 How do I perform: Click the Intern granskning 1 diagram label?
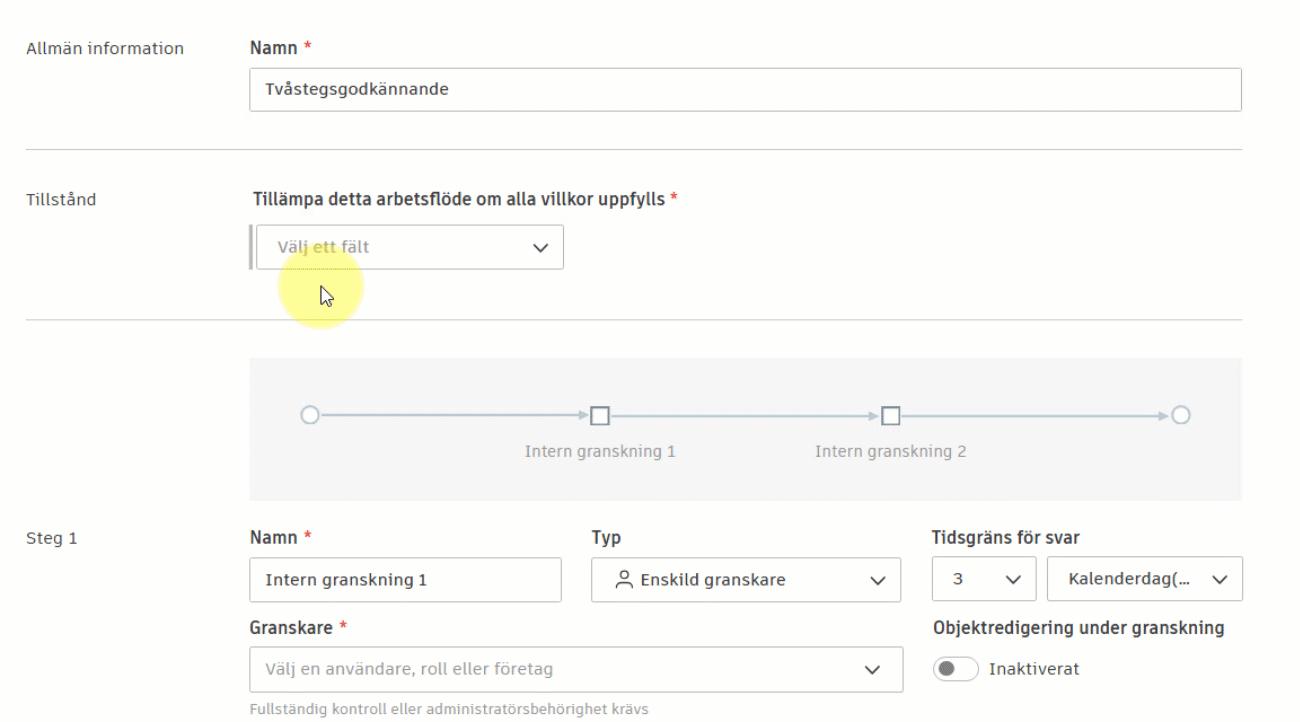(599, 450)
